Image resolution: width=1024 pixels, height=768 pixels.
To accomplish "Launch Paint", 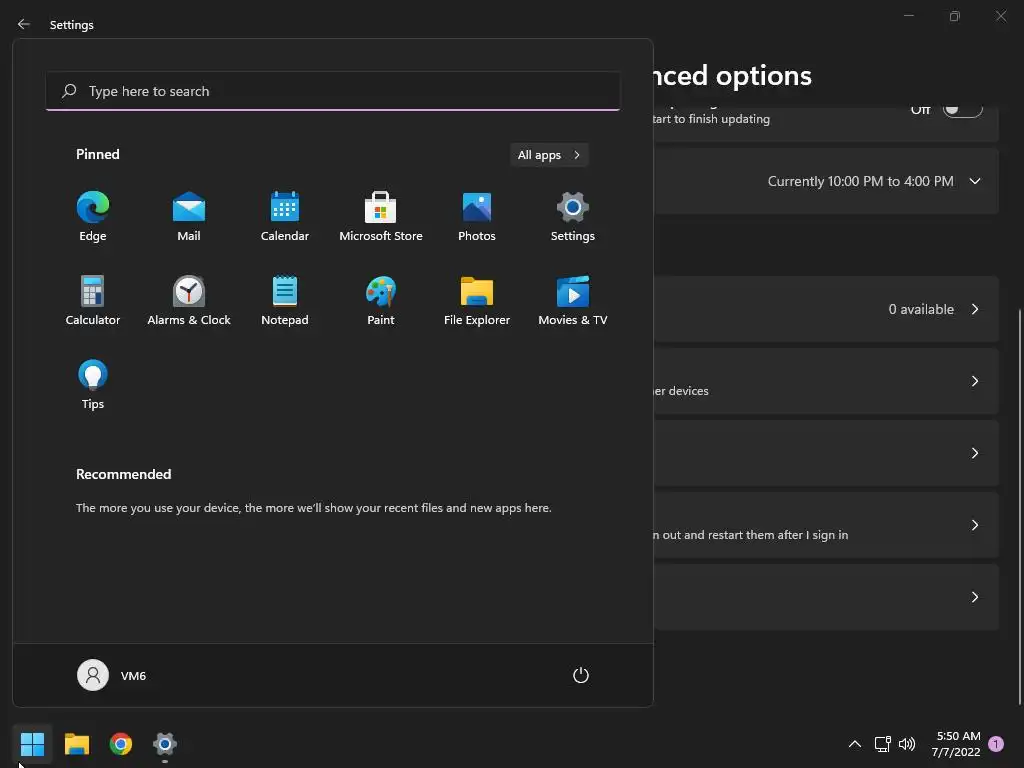I will coord(381,301).
